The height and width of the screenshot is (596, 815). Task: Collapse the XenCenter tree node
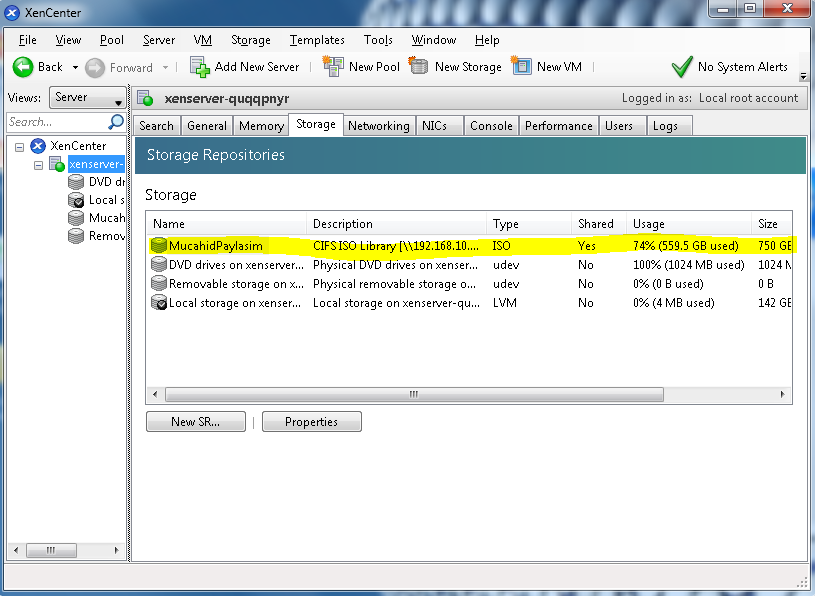(20, 147)
